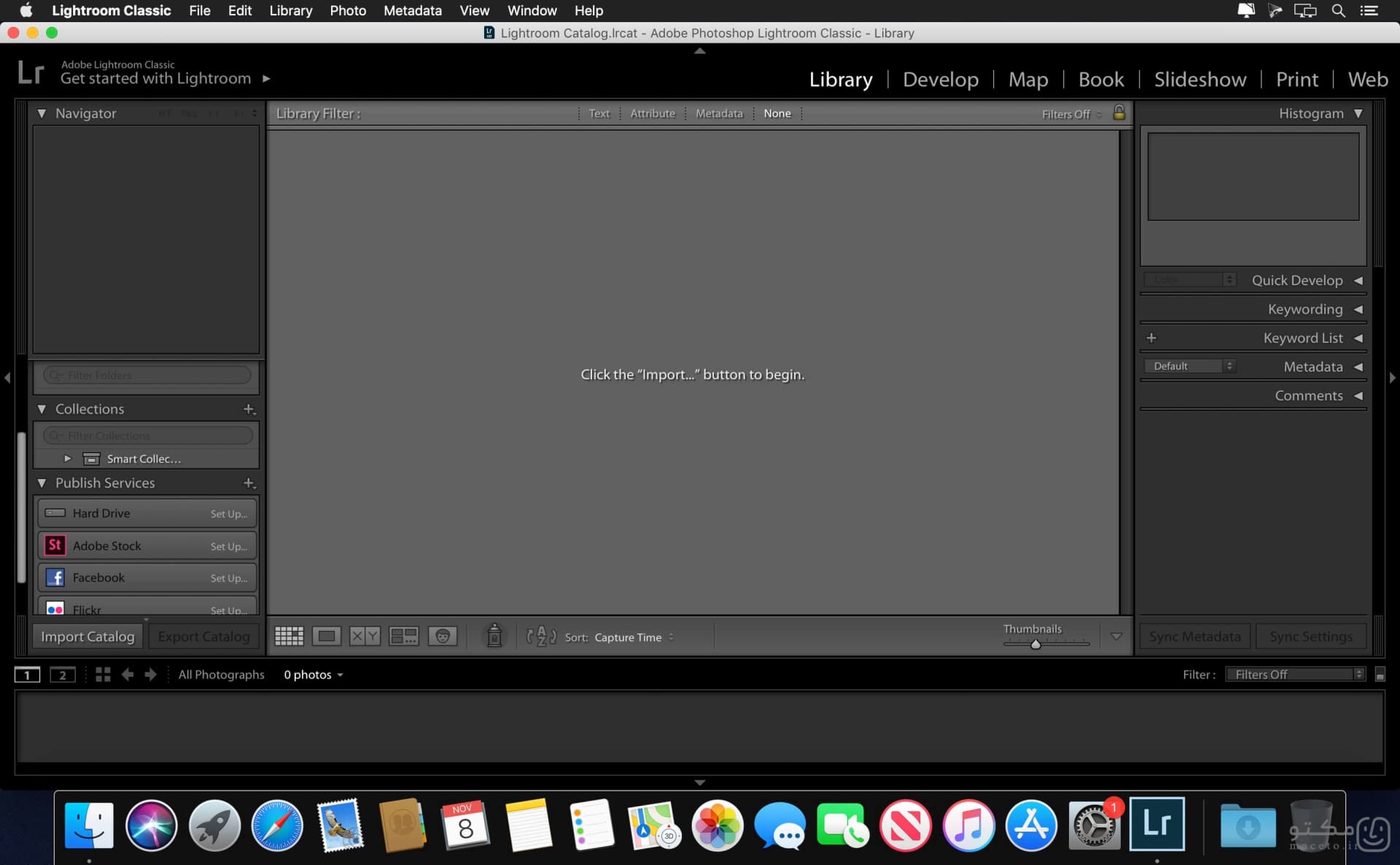Screen dimensions: 1400x865
Task: Collapse the Navigator panel
Action: point(42,113)
